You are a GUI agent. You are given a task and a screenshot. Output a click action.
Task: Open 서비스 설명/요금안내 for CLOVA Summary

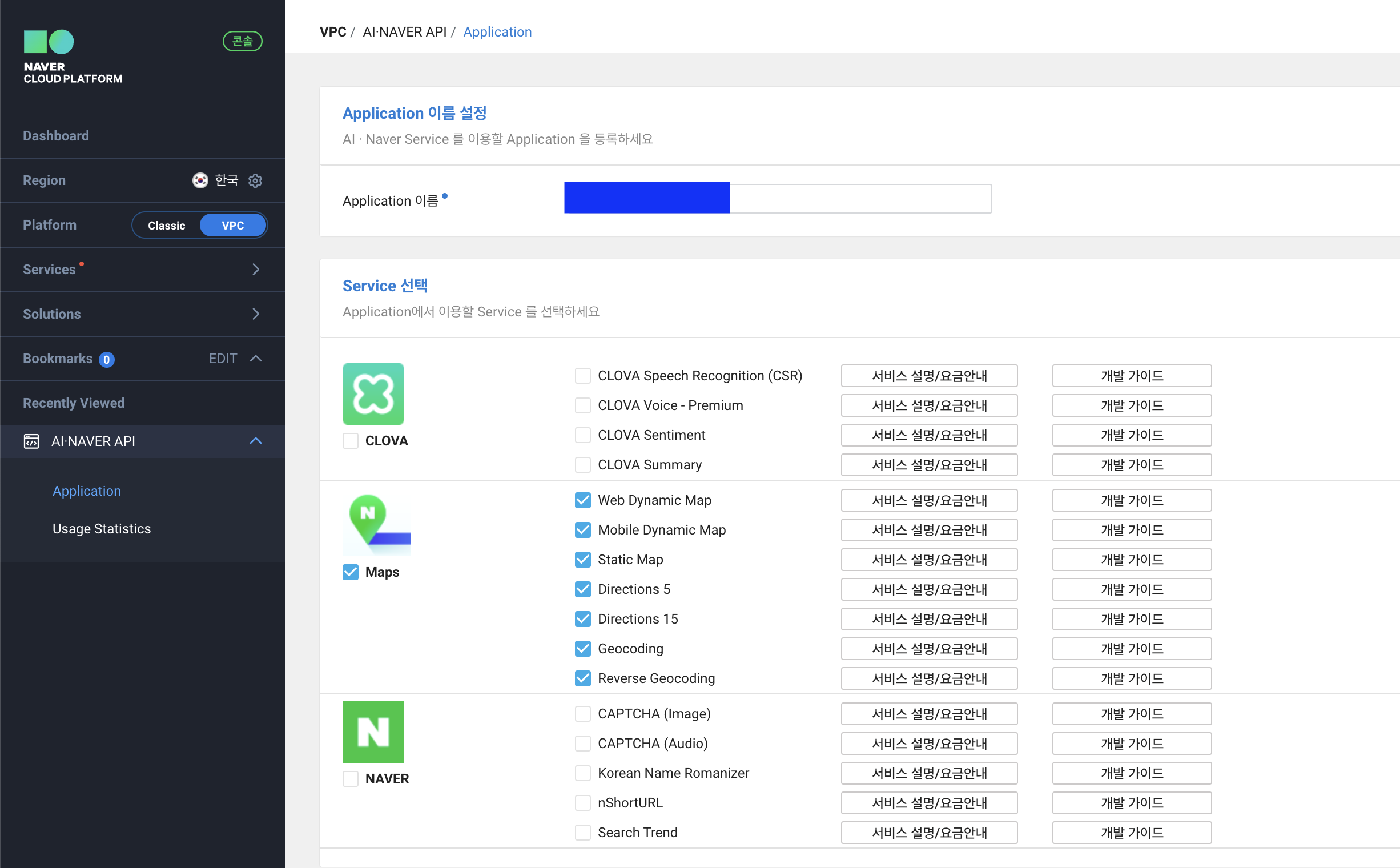(929, 465)
